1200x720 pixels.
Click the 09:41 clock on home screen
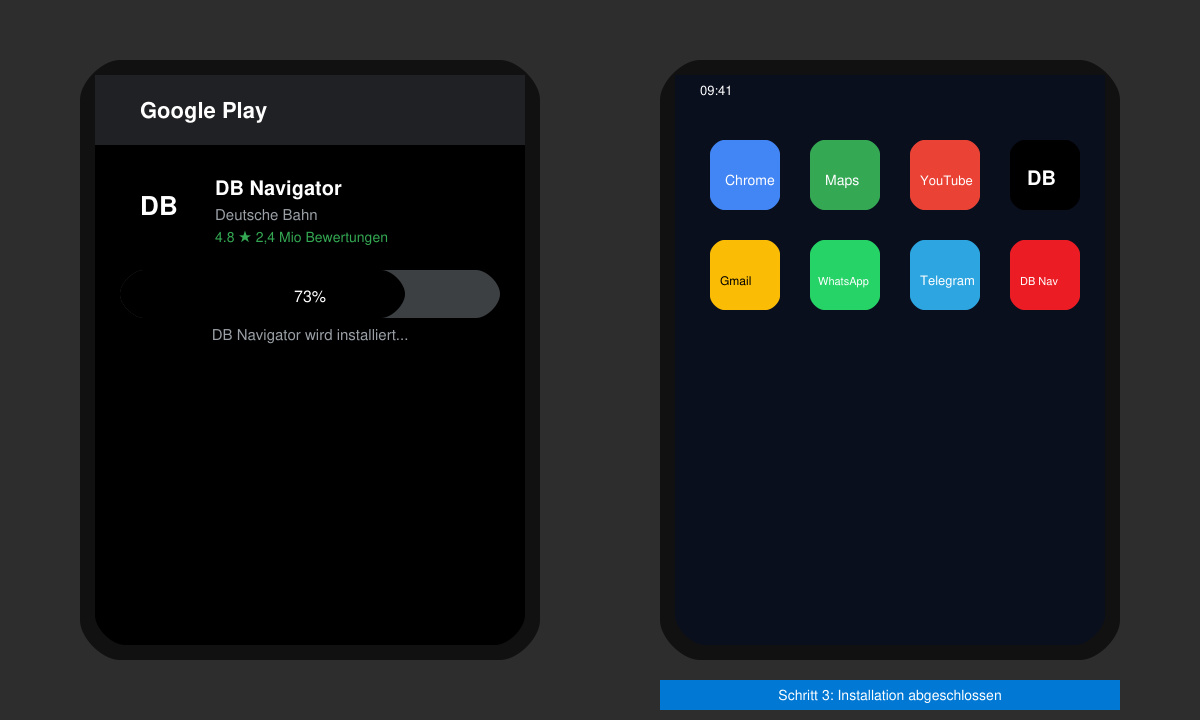716,91
